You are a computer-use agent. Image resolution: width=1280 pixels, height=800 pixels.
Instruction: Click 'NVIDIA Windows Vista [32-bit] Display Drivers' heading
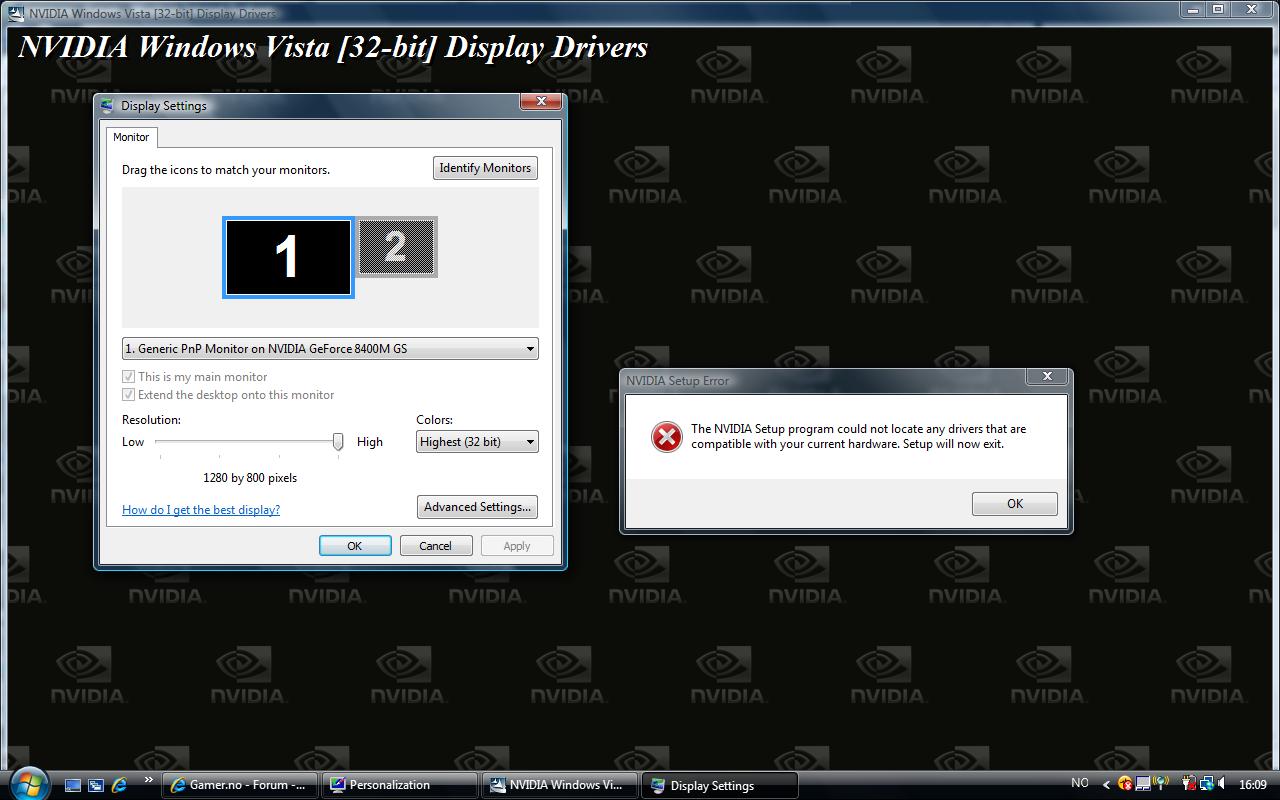click(333, 47)
